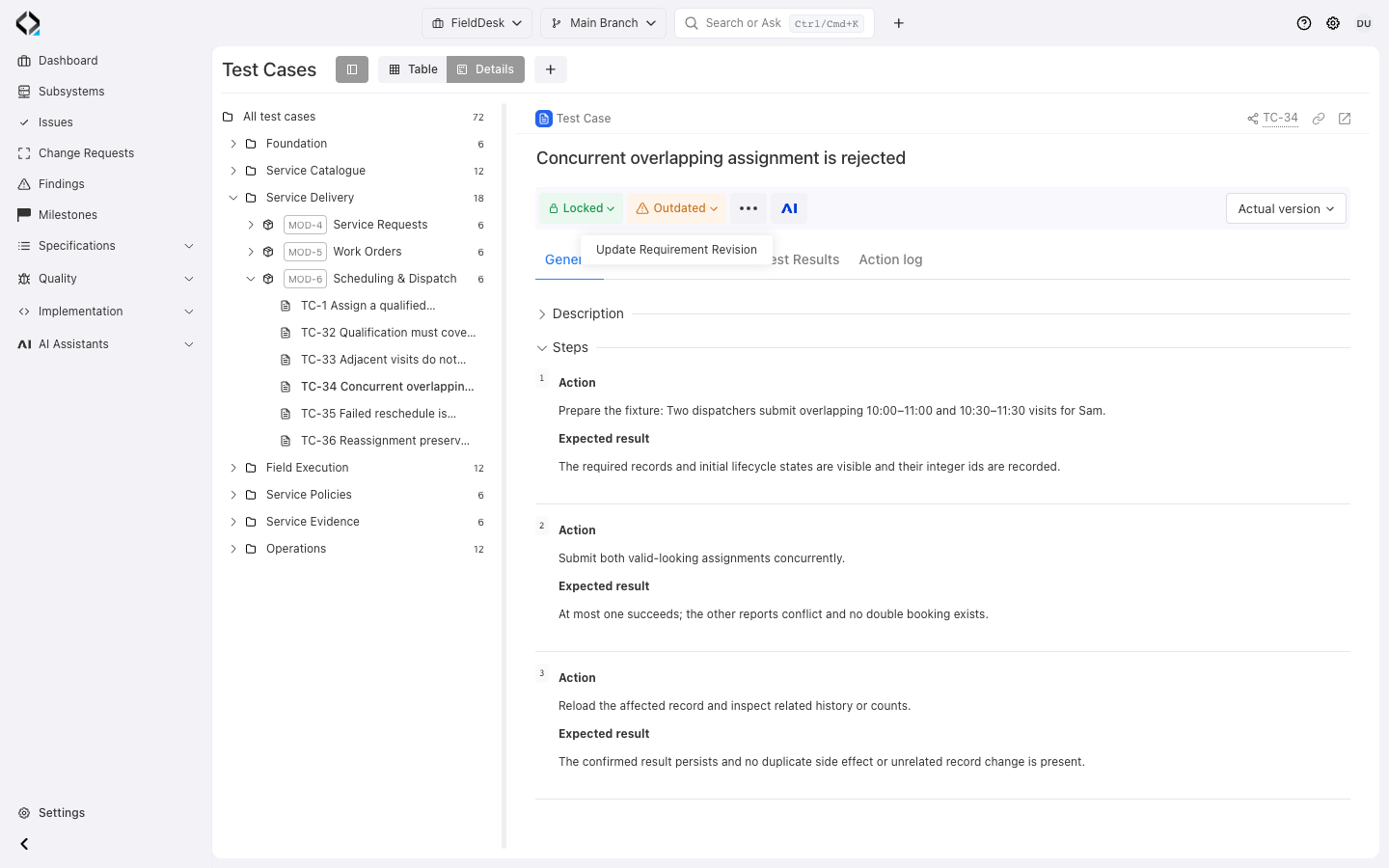Select the General tab

tap(563, 259)
